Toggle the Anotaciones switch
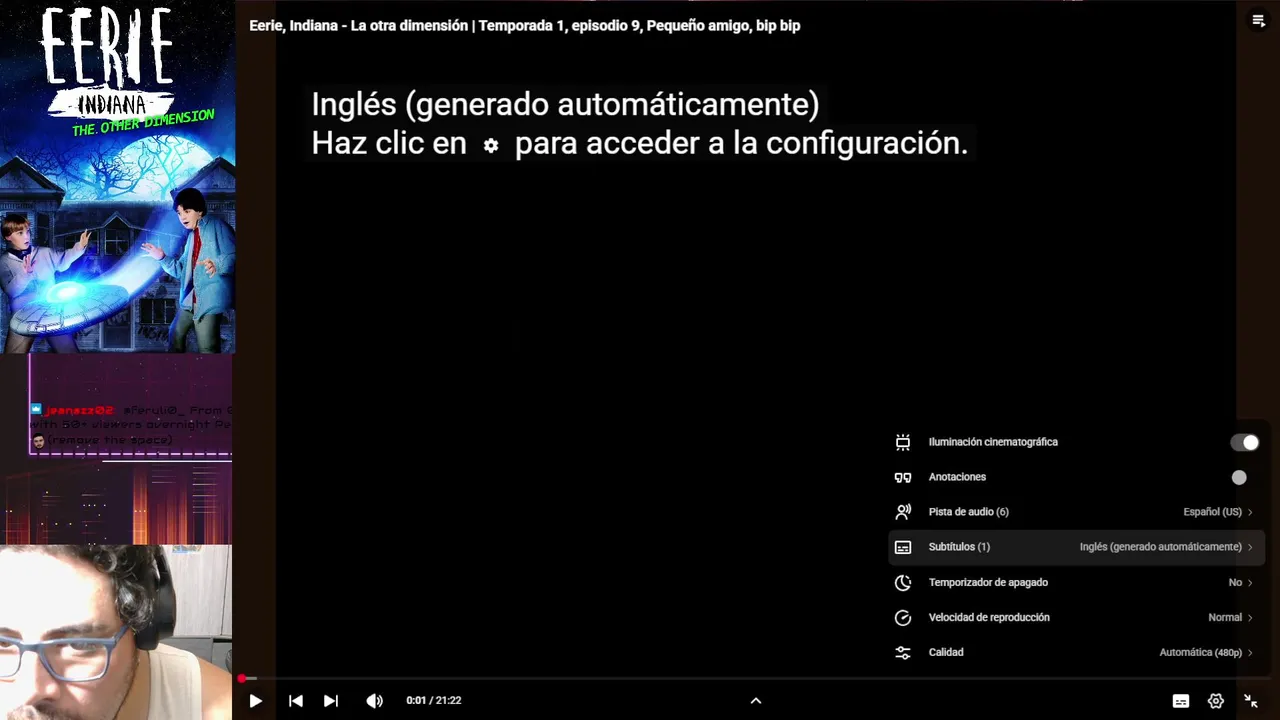Screen dimensions: 1280x720 tap(1239, 478)
